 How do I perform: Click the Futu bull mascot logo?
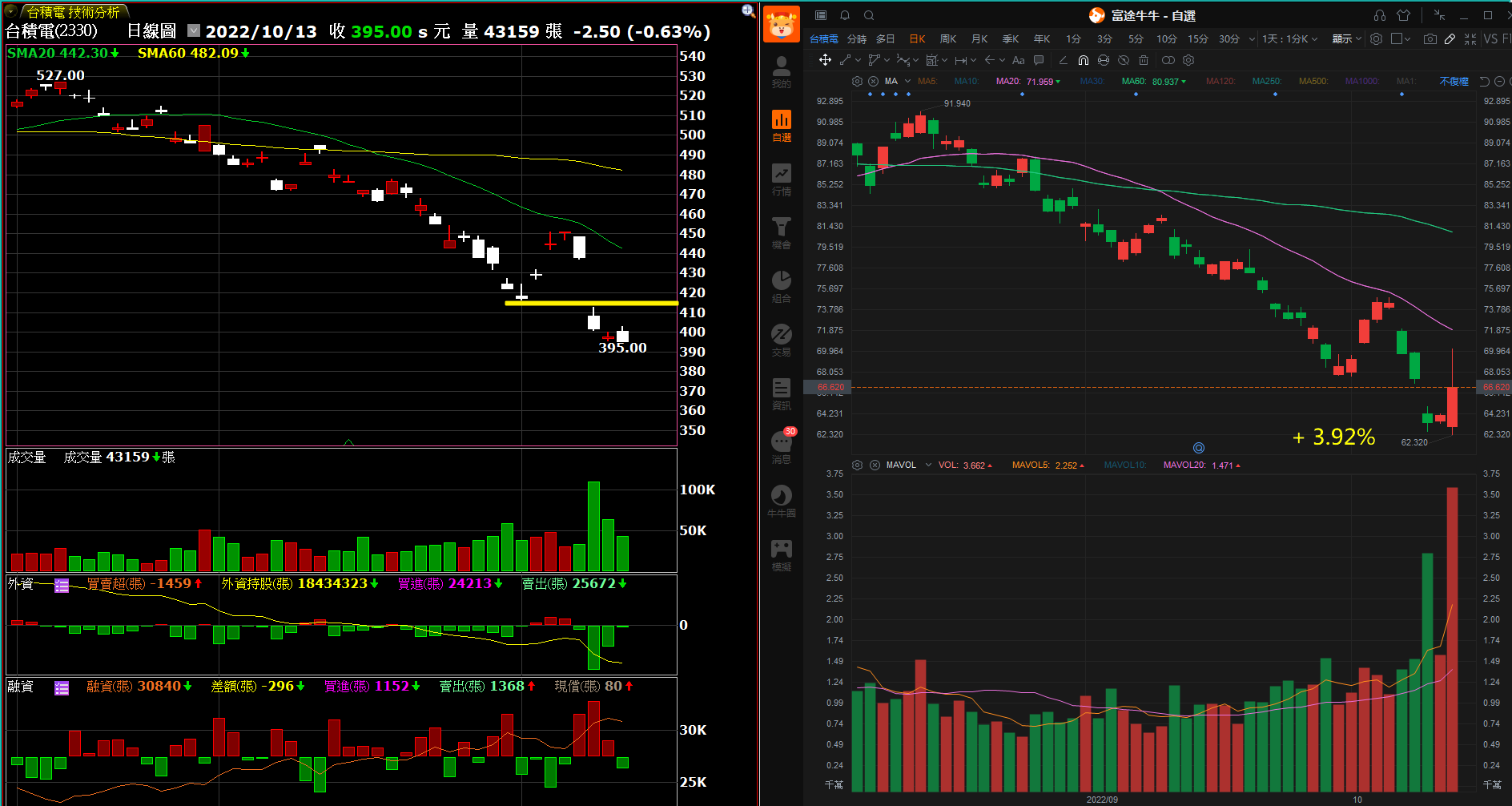[x=782, y=24]
